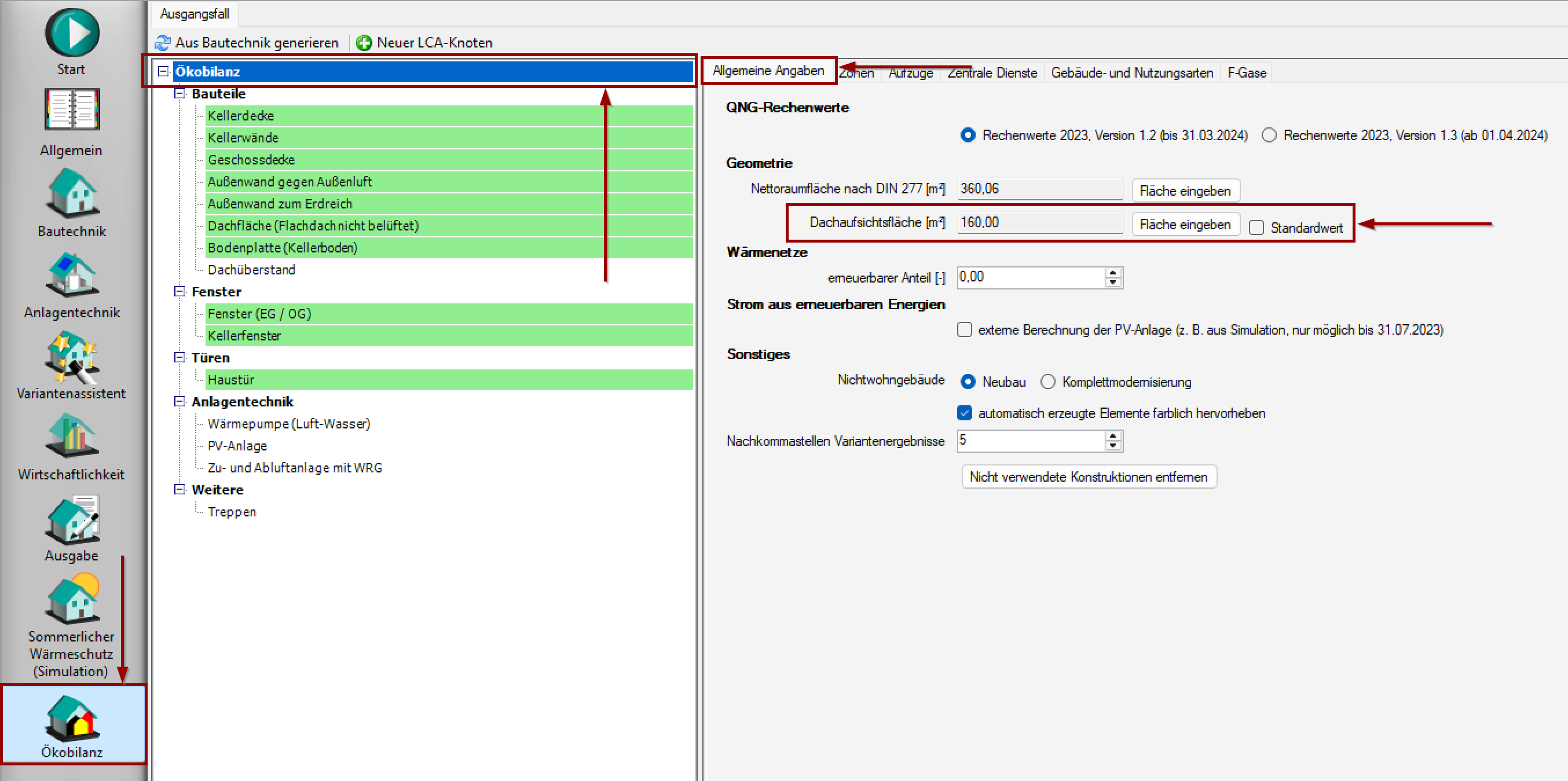Collapse the Bauteile tree node

[x=179, y=94]
